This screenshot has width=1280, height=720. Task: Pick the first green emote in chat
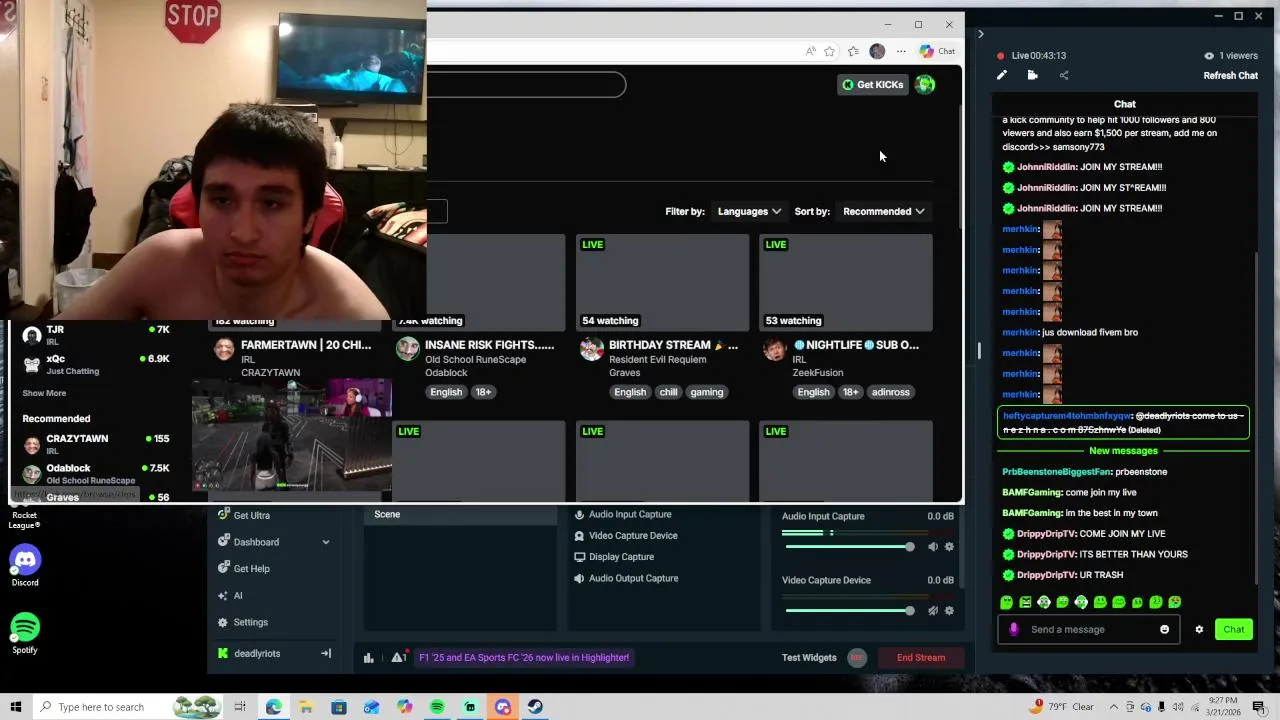[x=1006, y=602]
